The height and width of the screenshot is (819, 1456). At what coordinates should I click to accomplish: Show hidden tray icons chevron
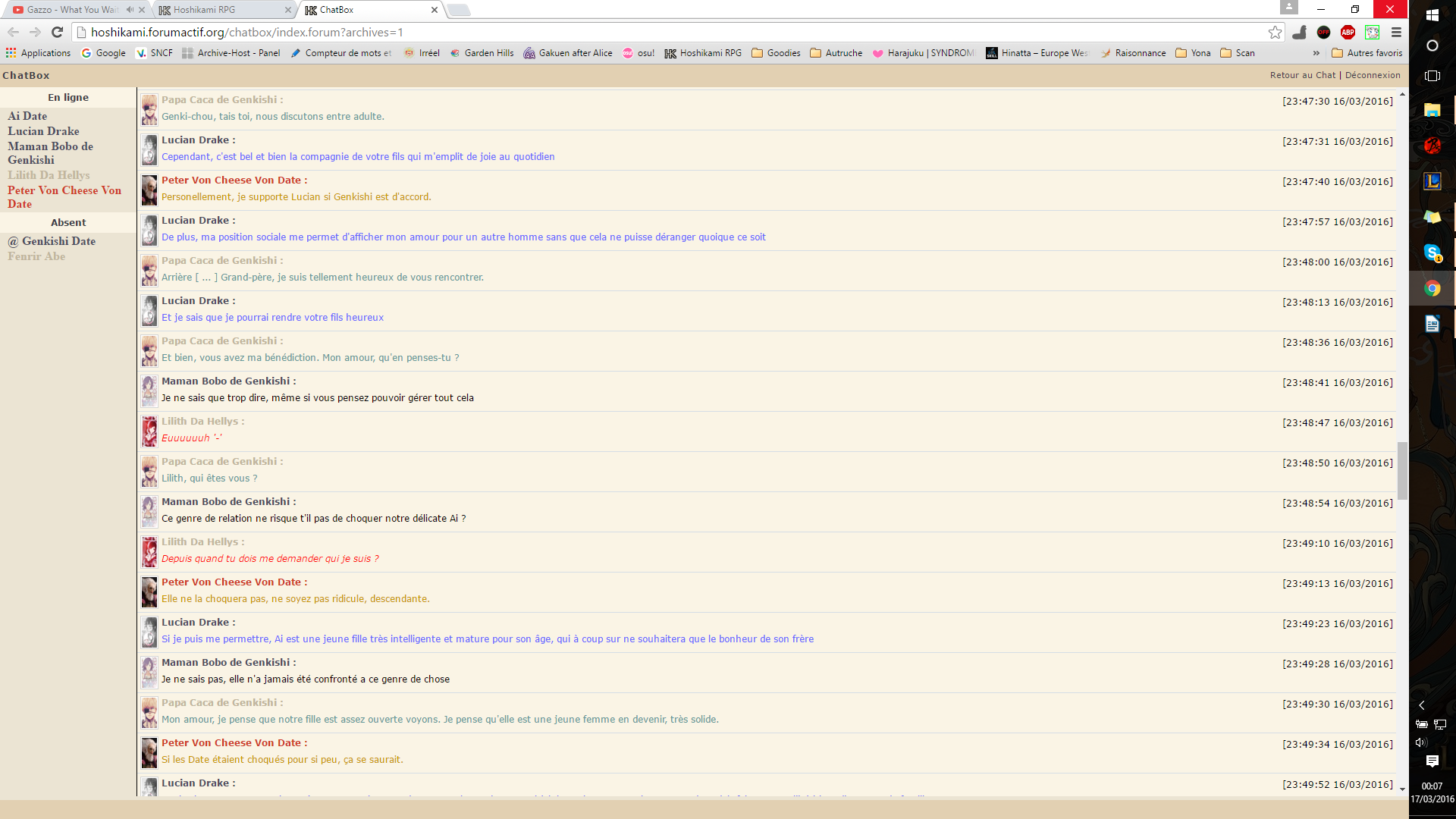coord(1422,705)
